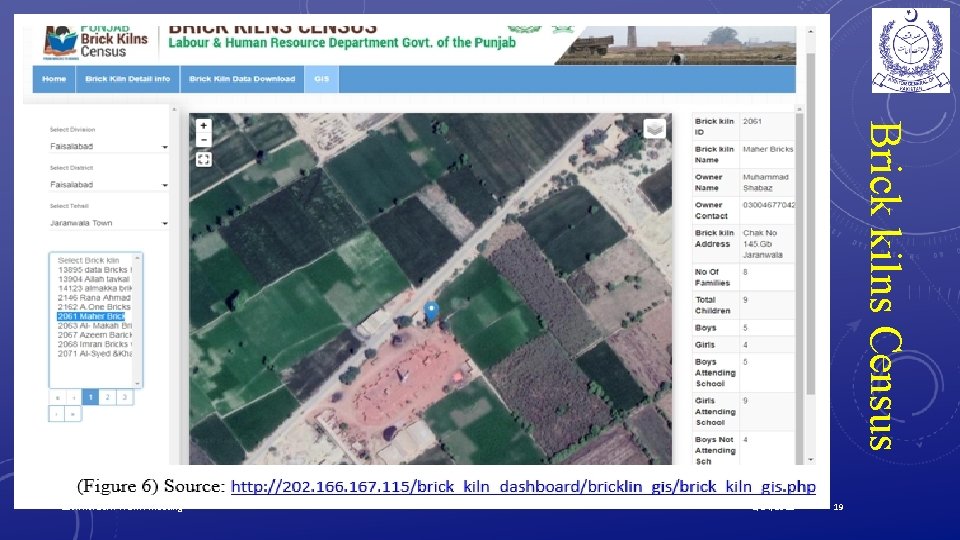Open the map layers switcher

(x=654, y=129)
